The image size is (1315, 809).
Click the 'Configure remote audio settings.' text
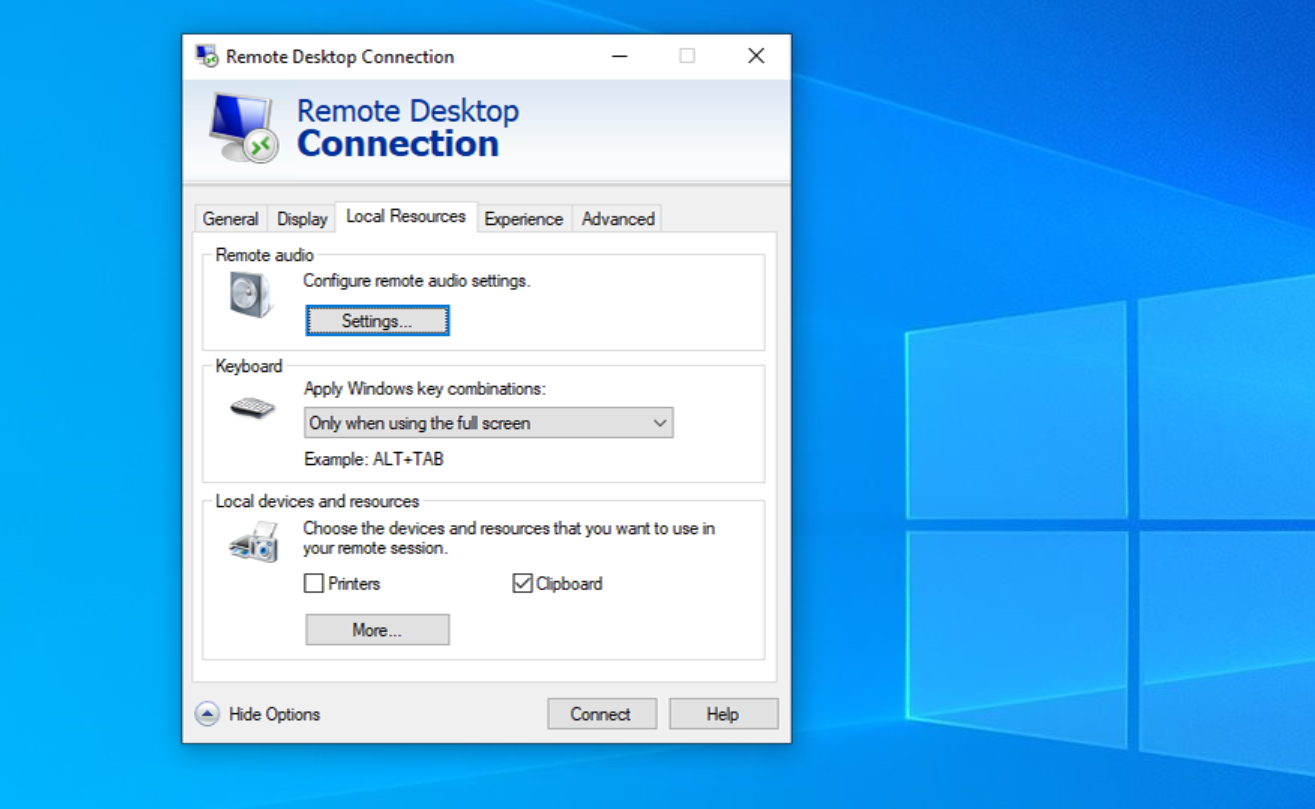pyautogui.click(x=417, y=281)
